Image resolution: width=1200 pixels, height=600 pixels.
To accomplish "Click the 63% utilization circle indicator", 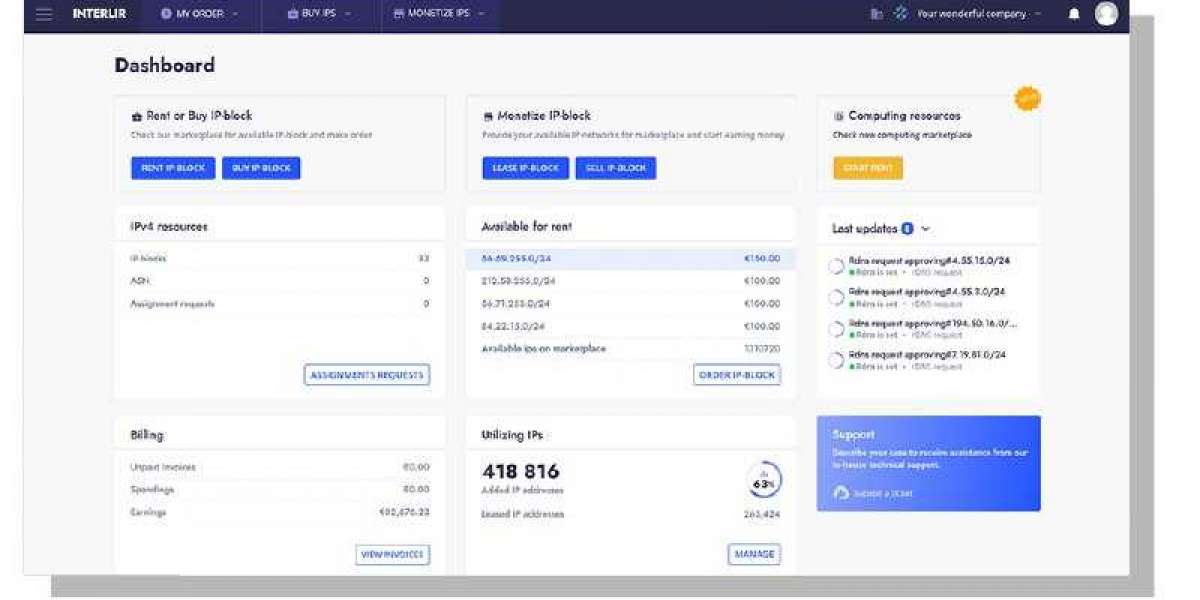I will point(764,481).
